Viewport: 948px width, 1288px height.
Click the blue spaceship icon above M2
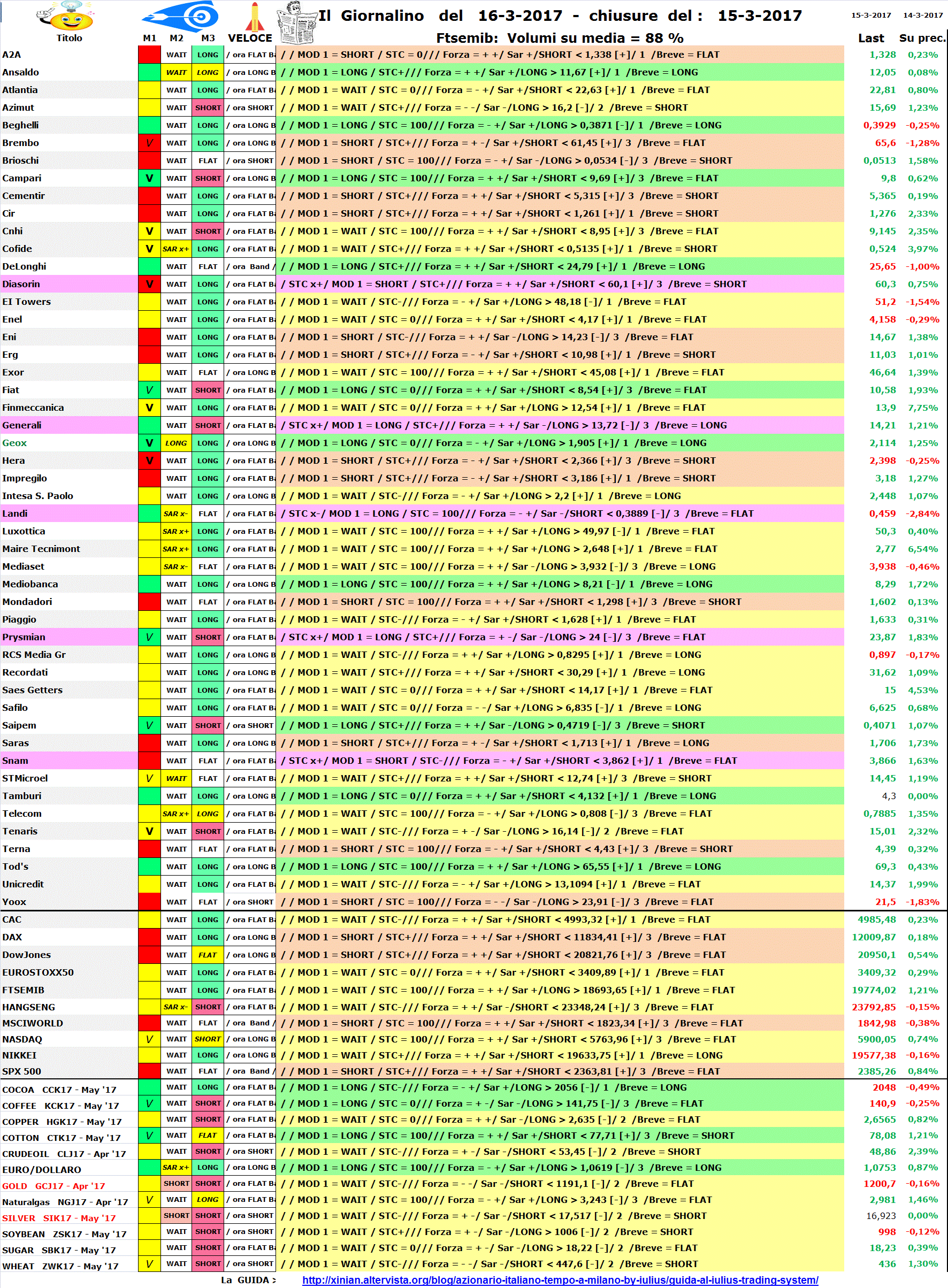181,16
